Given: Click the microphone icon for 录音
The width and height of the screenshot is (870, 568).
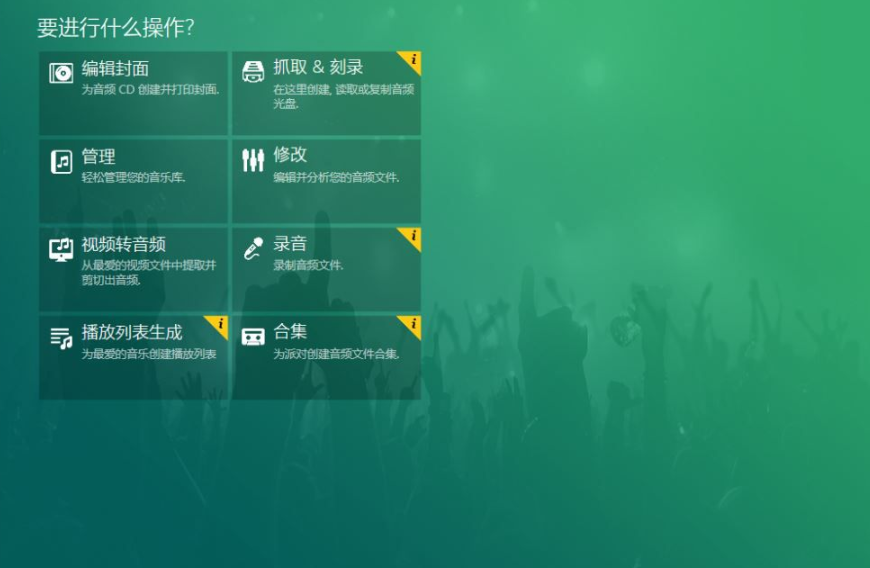Looking at the screenshot, I should [254, 248].
